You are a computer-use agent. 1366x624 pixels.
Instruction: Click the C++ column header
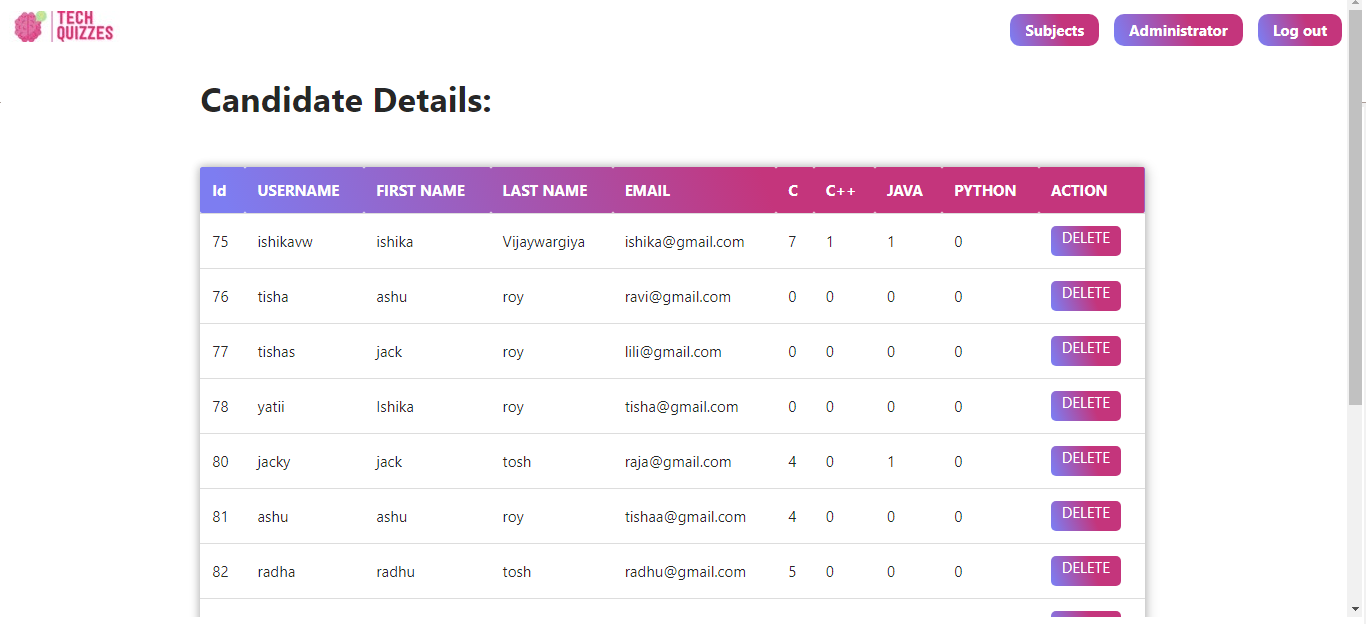[x=840, y=190]
